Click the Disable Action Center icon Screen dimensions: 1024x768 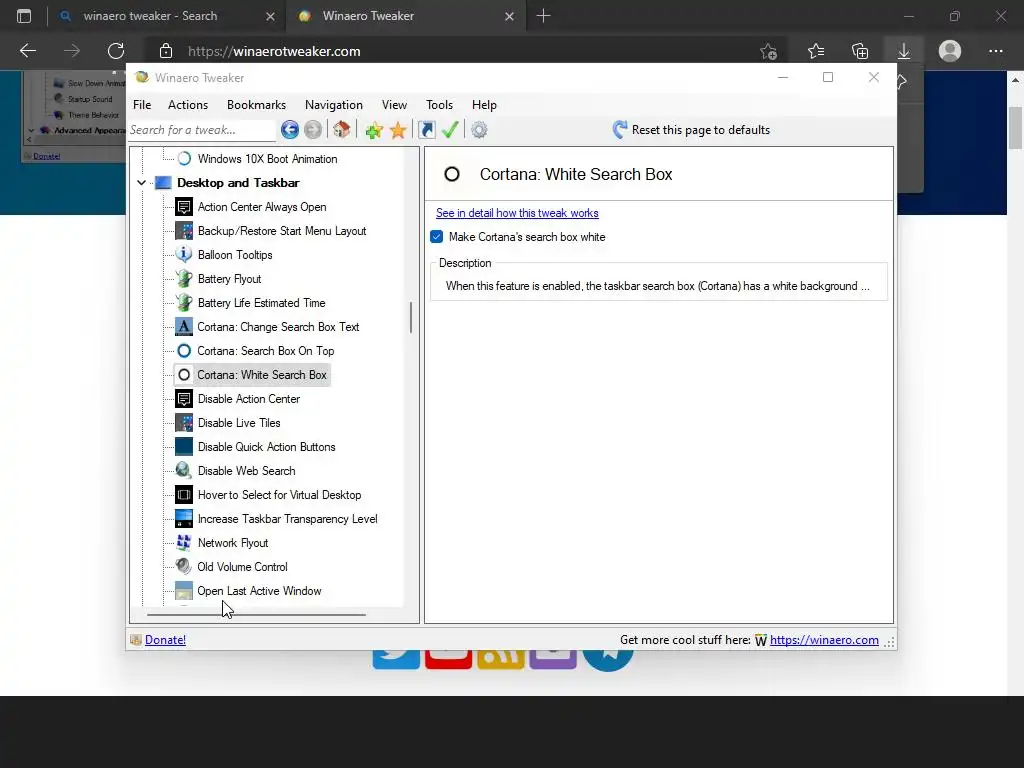coord(184,399)
